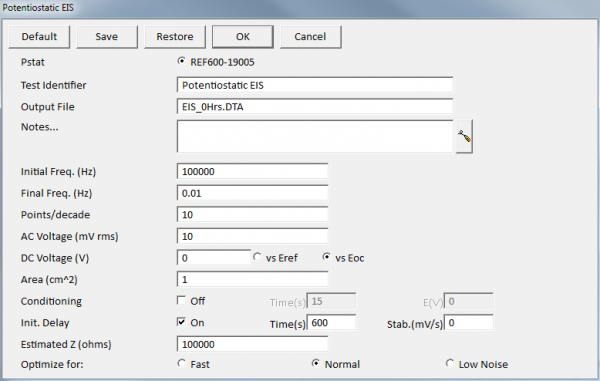Edit the Test Identifier field
Viewport: 600px width, 381px height.
pyautogui.click(x=315, y=85)
